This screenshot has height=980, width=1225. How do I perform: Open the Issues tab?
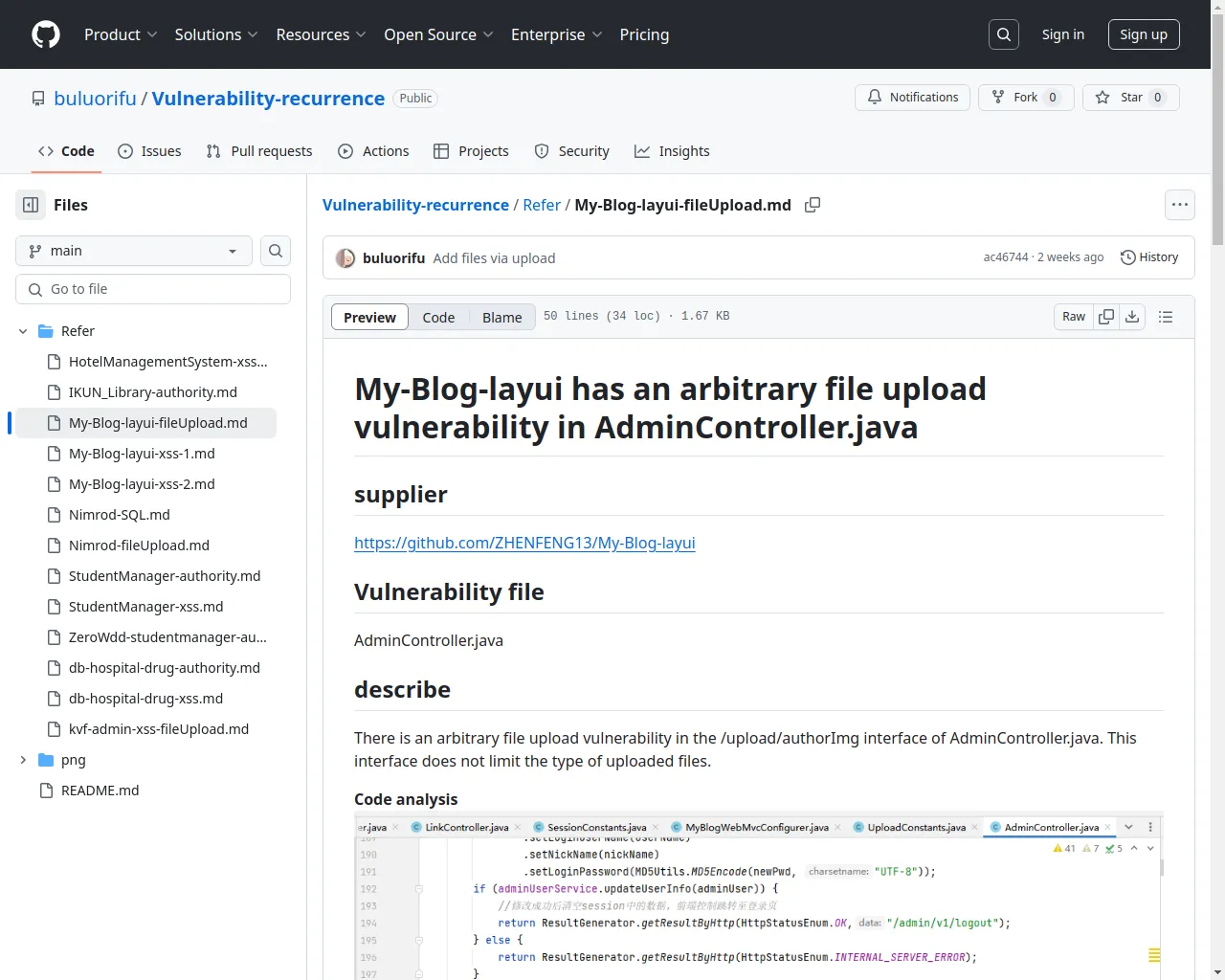pos(149,151)
